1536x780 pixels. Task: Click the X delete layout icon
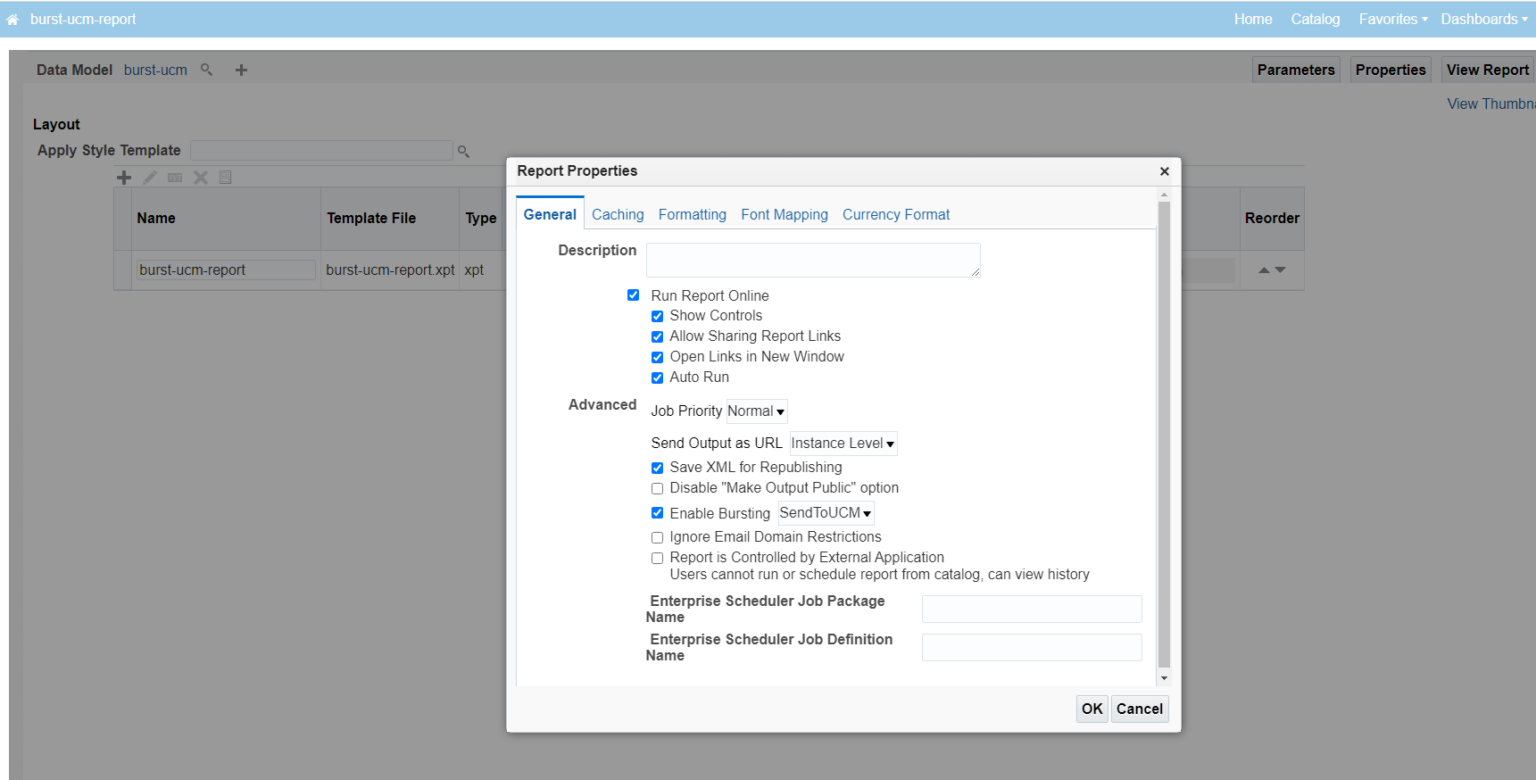point(200,177)
